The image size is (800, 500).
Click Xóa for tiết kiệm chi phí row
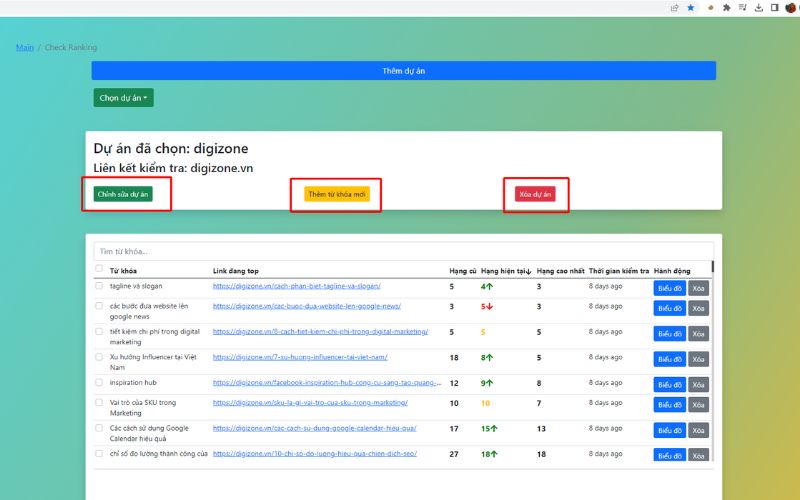pyautogui.click(x=698, y=334)
